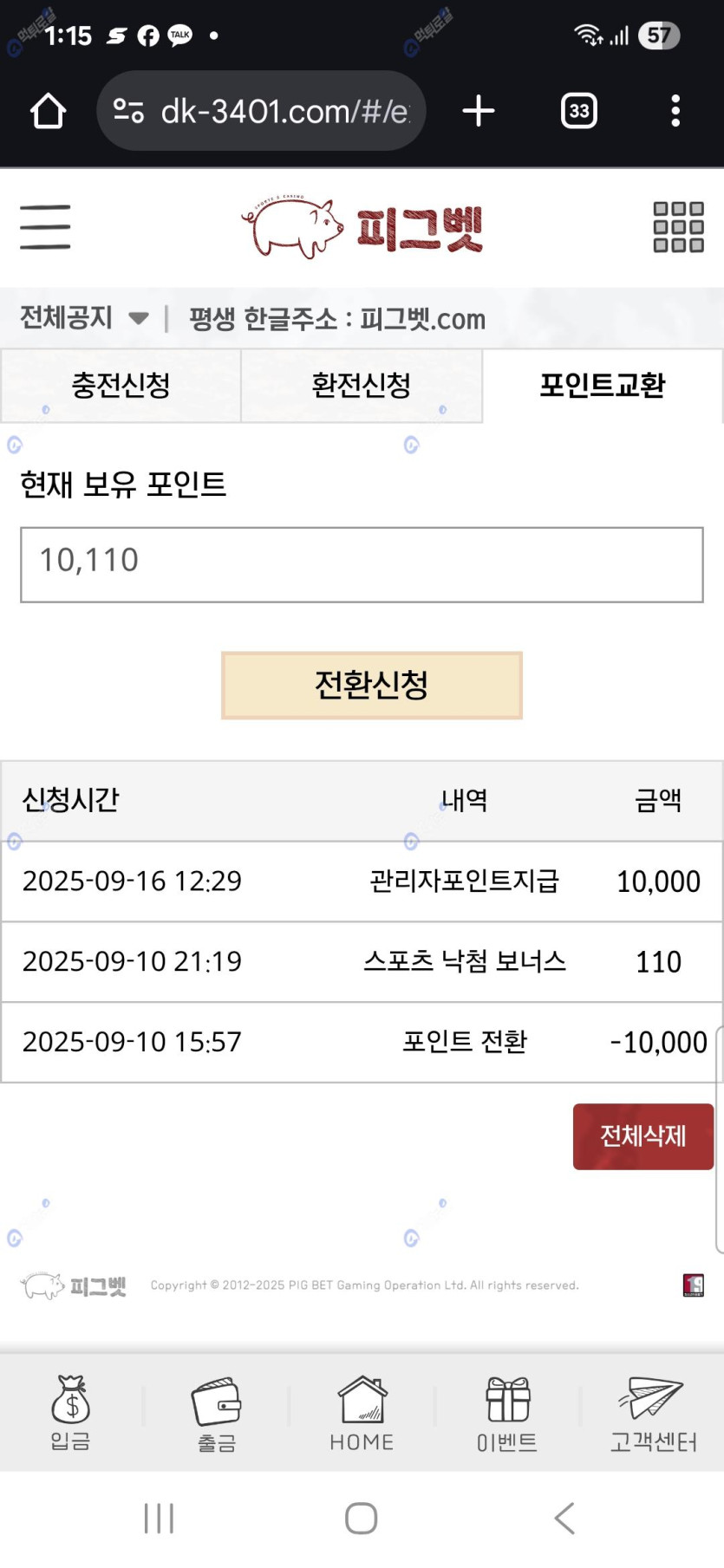This screenshot has width=724, height=1568.
Task: Switch to the 충전신청 tab
Action: click(121, 386)
